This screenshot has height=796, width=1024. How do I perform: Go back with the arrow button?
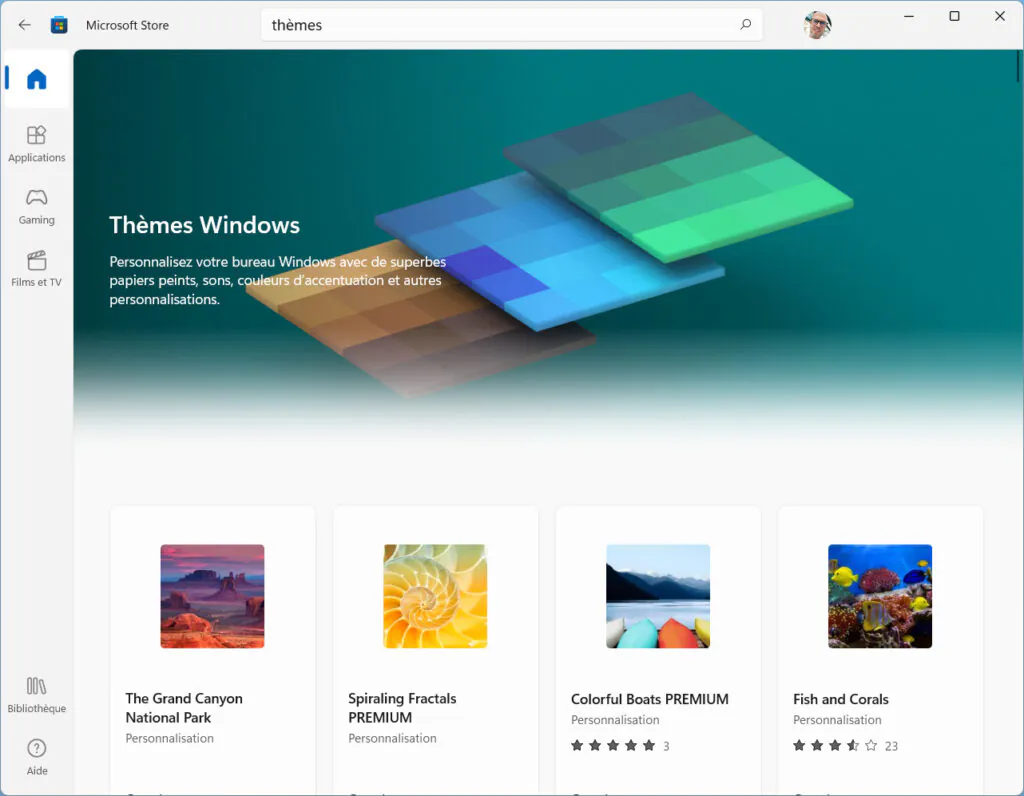click(25, 25)
